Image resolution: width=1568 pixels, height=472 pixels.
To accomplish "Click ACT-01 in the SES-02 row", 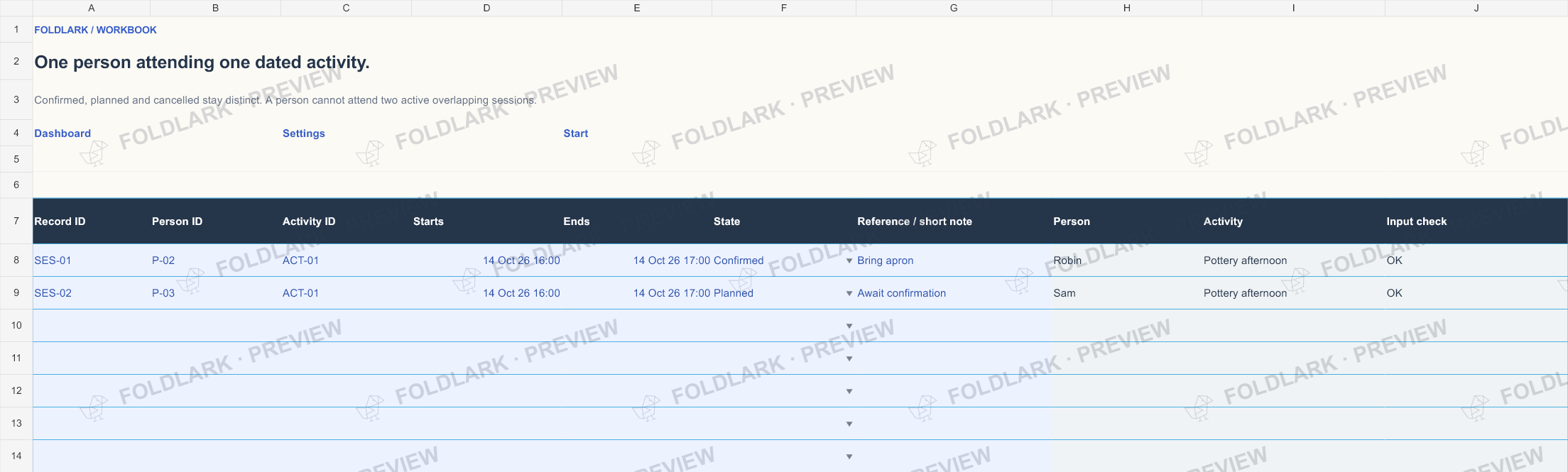I will 347,293.
